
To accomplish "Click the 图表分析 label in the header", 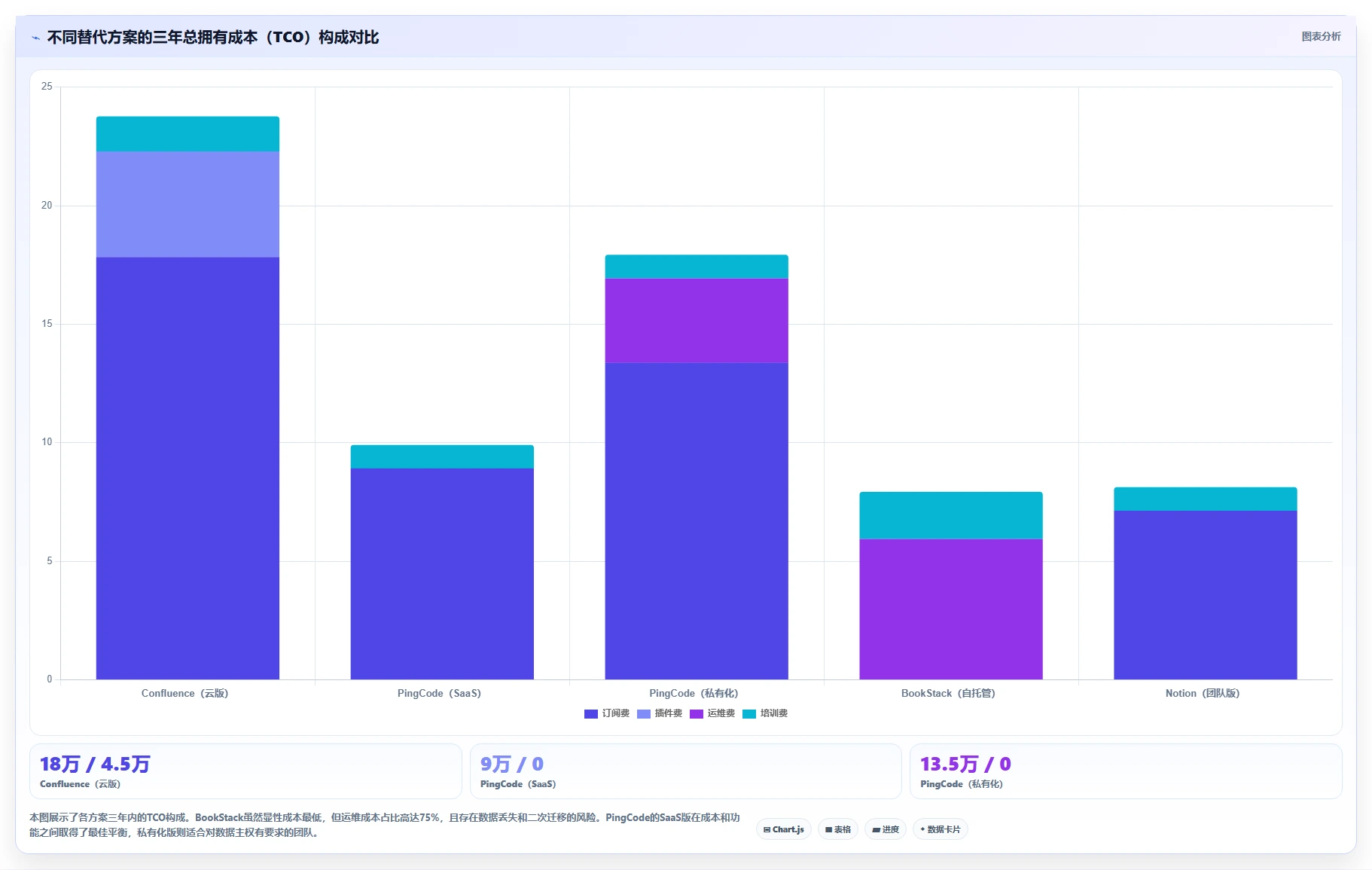I will [x=1321, y=36].
